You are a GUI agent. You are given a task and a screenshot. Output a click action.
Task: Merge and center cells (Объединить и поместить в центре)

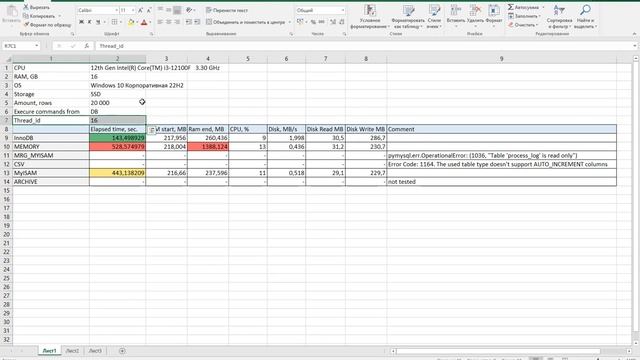click(245, 22)
